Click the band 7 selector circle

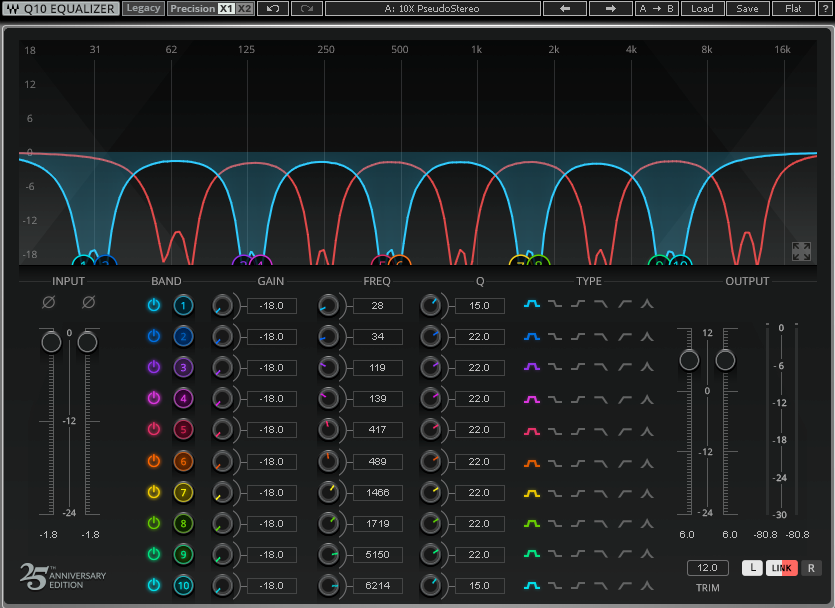point(183,492)
